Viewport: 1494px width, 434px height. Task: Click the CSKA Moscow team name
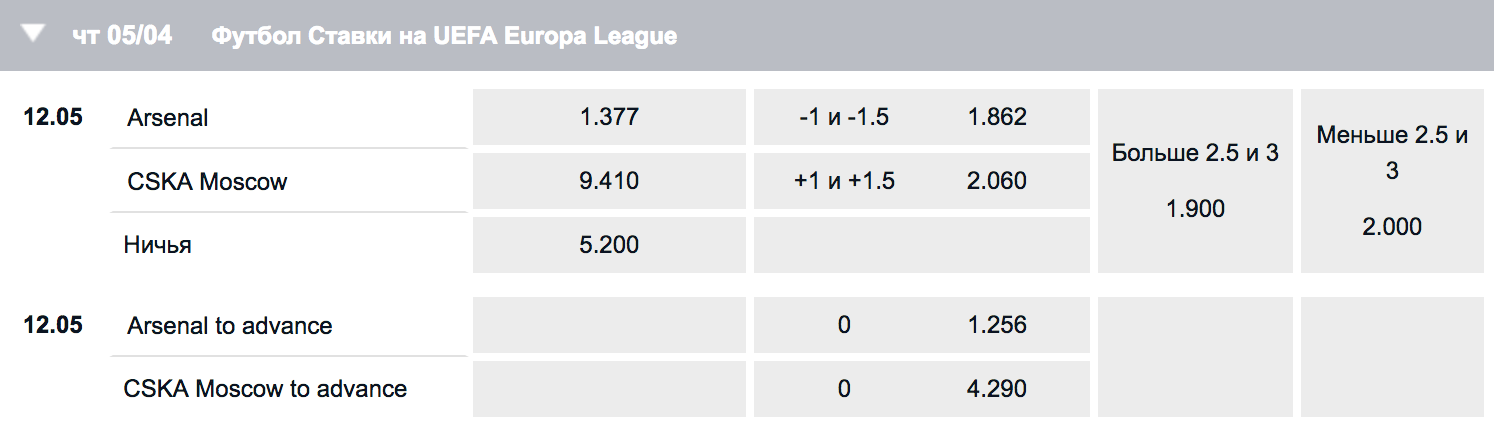(x=207, y=182)
